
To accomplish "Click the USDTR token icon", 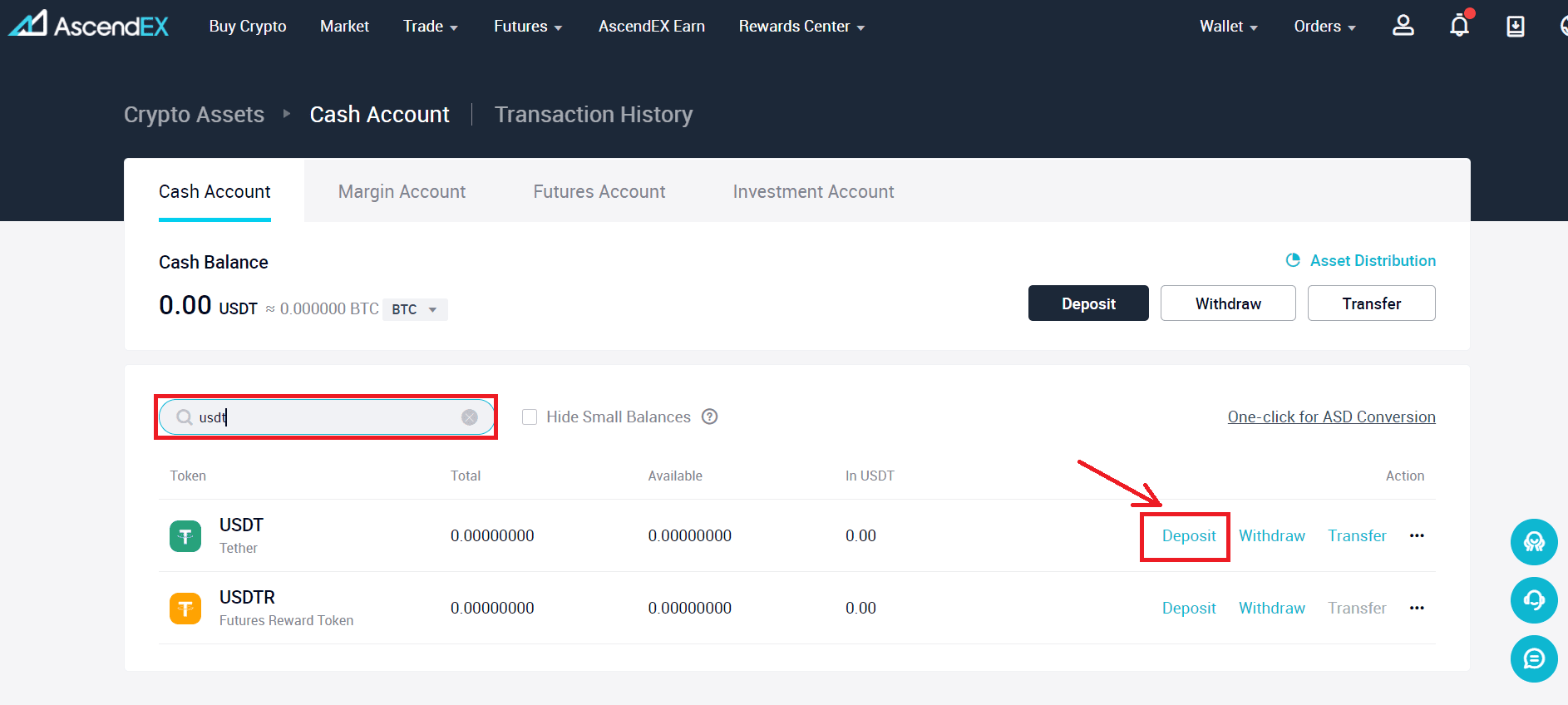I will pos(185,609).
